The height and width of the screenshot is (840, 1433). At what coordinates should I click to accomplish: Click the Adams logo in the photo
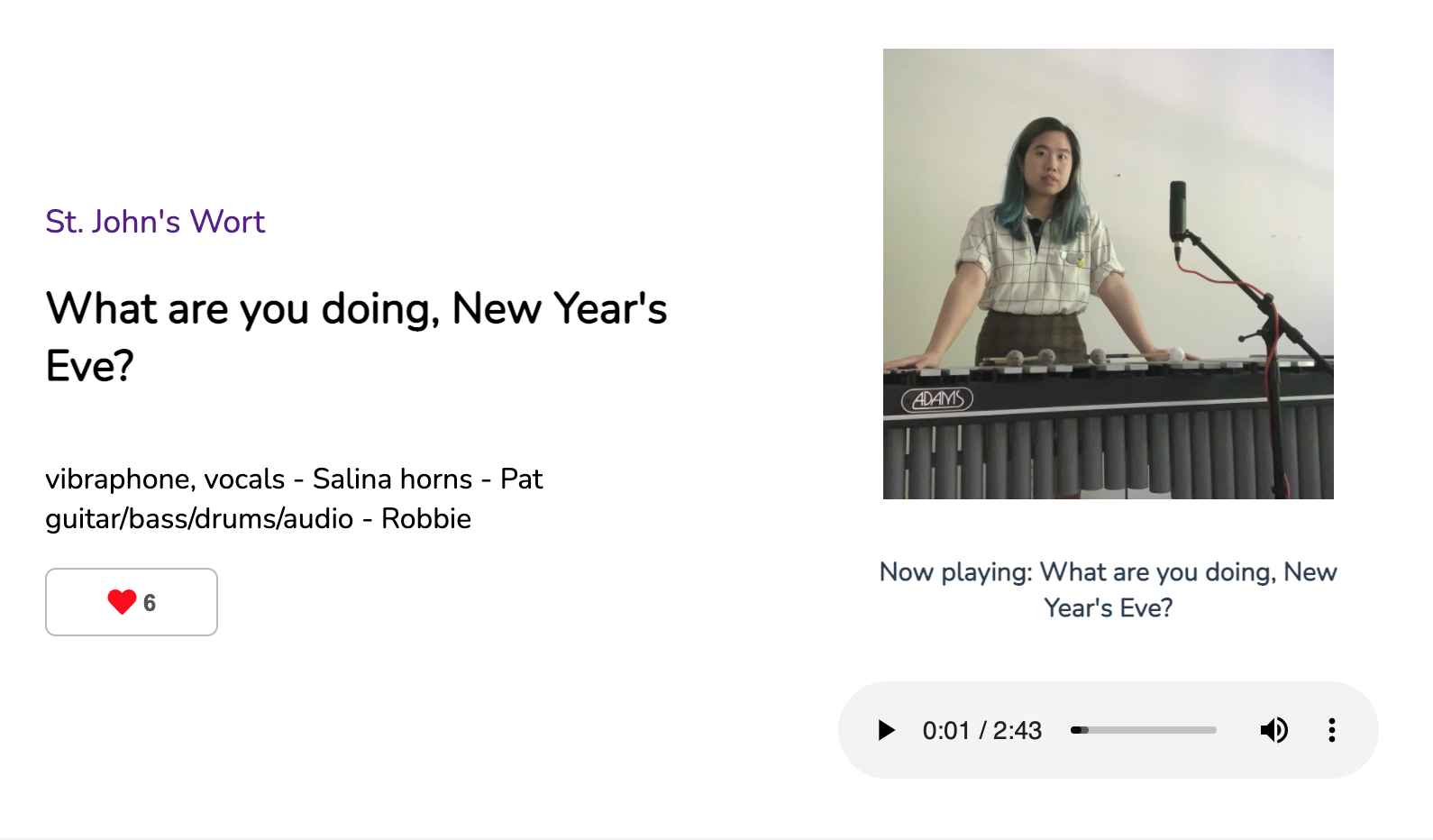pyautogui.click(x=937, y=399)
